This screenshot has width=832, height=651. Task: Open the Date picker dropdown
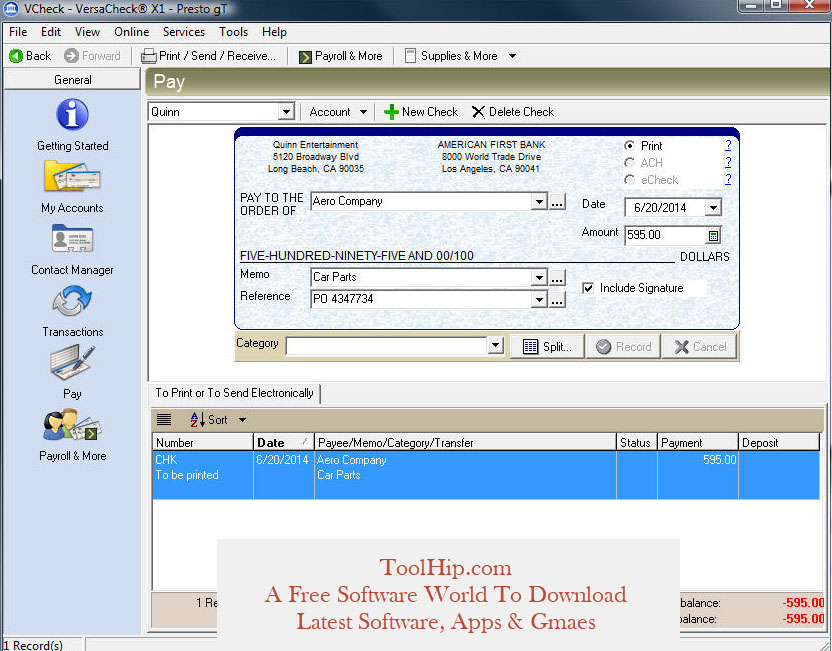coord(713,207)
